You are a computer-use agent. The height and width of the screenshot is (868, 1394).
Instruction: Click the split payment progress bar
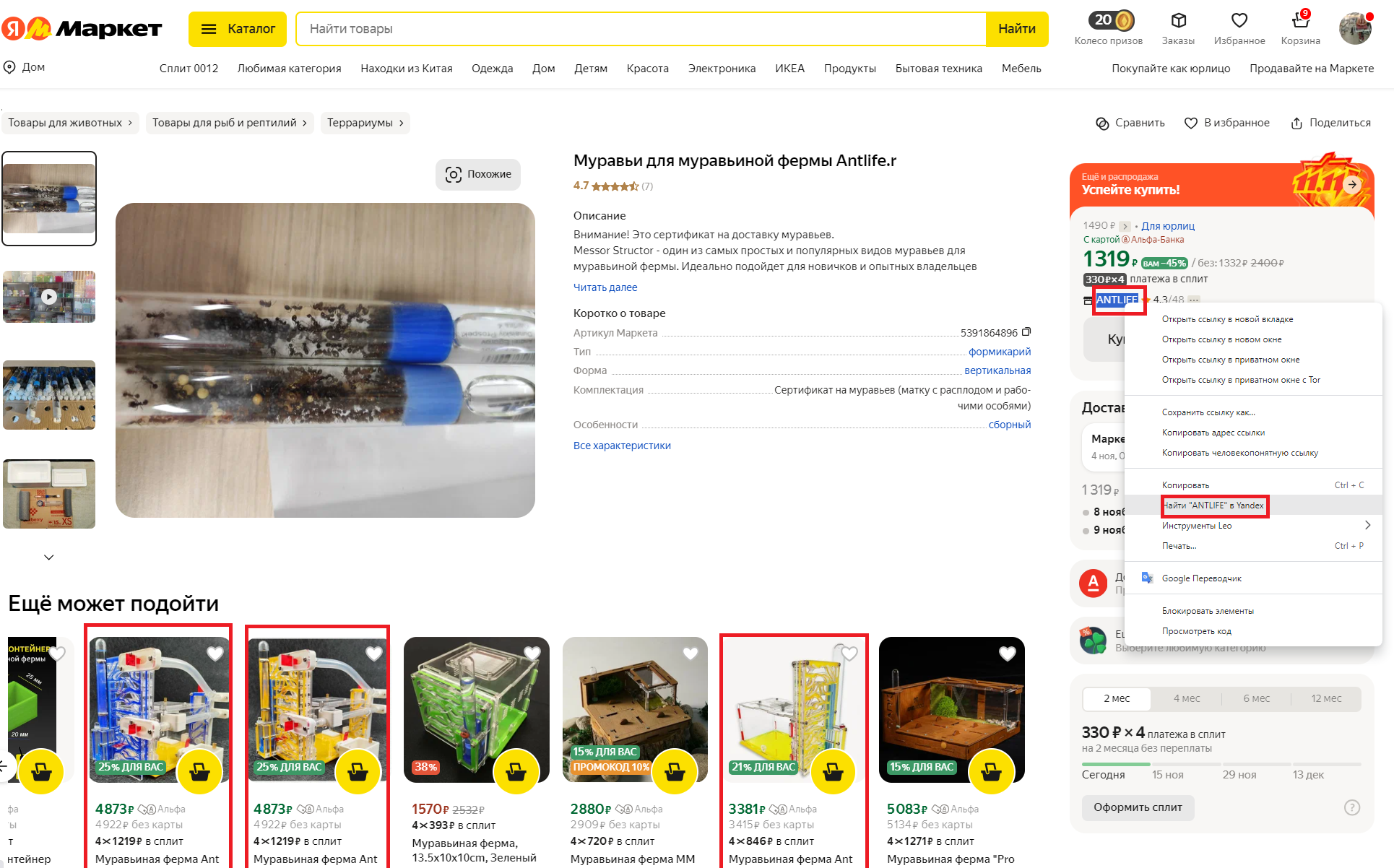click(1221, 764)
